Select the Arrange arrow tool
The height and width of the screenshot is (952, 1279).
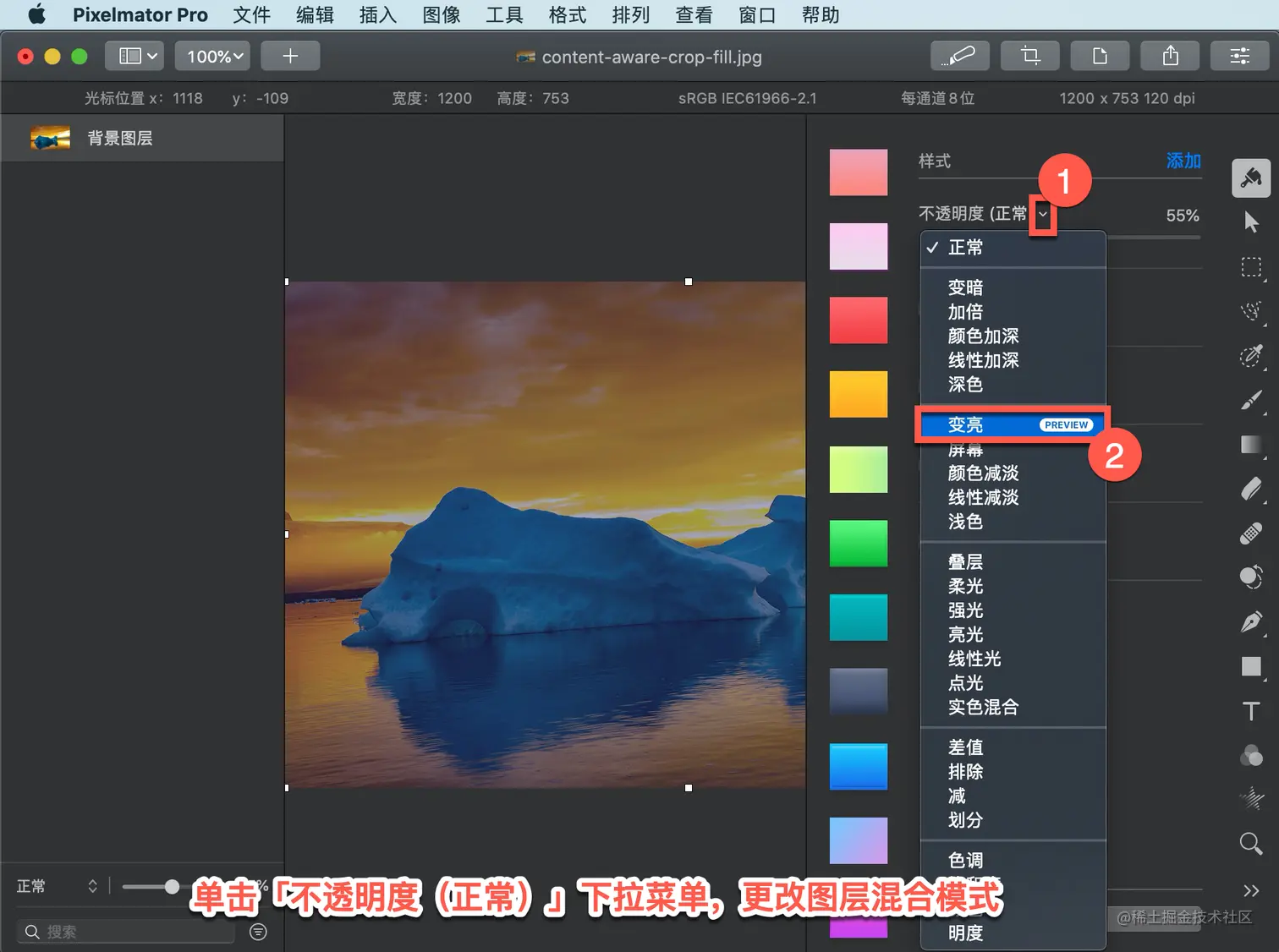1251,222
